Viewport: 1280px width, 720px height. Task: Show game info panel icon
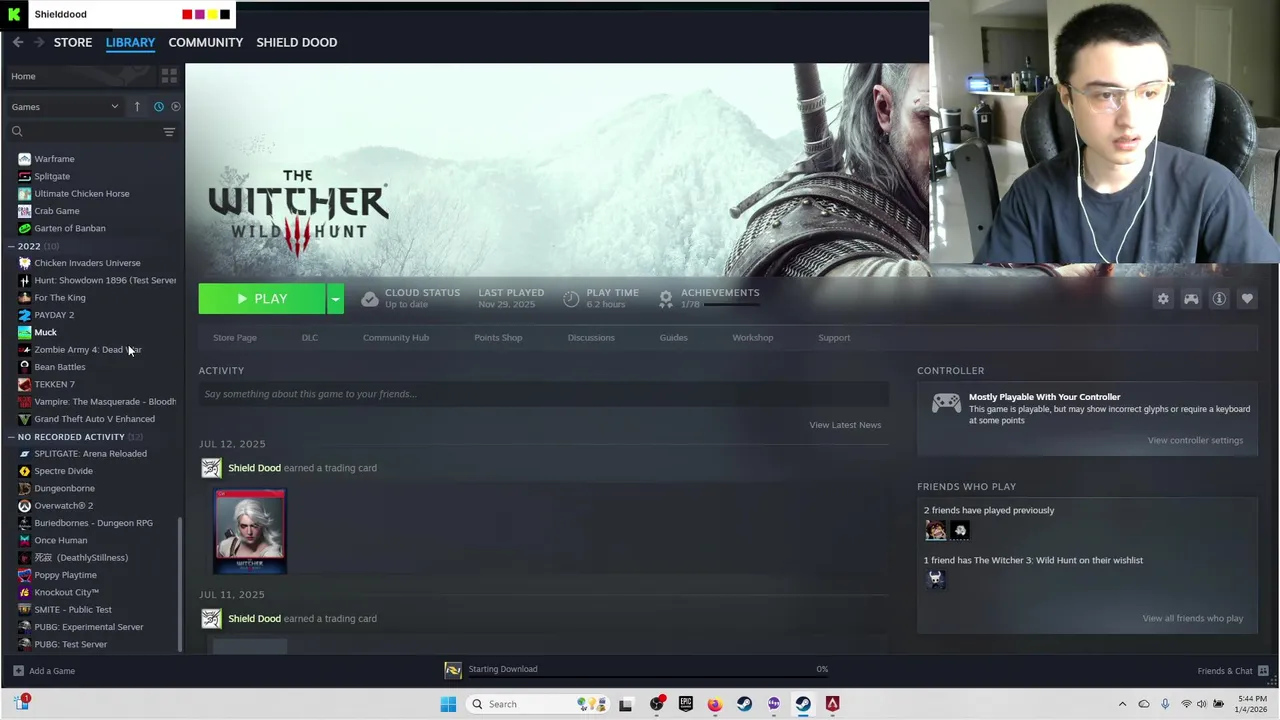(x=1219, y=299)
